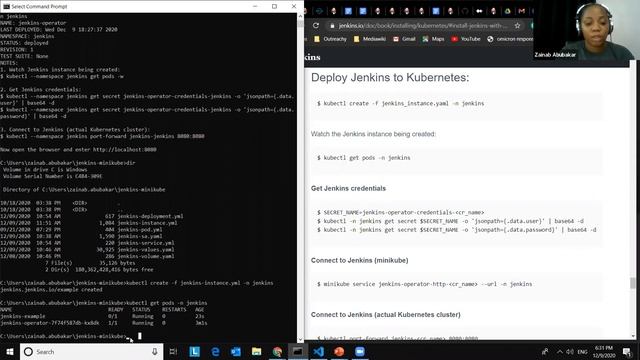Click the volume icon in the system tray

point(570,351)
